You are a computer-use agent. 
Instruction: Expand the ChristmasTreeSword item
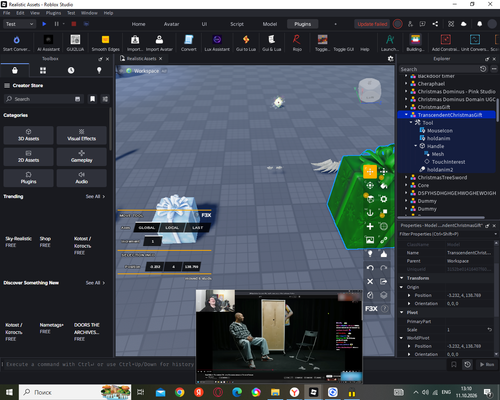click(406, 177)
